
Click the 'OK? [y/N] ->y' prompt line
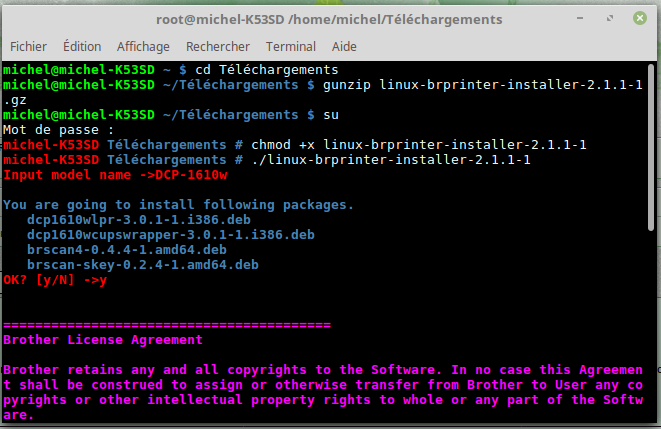[x=55, y=280]
